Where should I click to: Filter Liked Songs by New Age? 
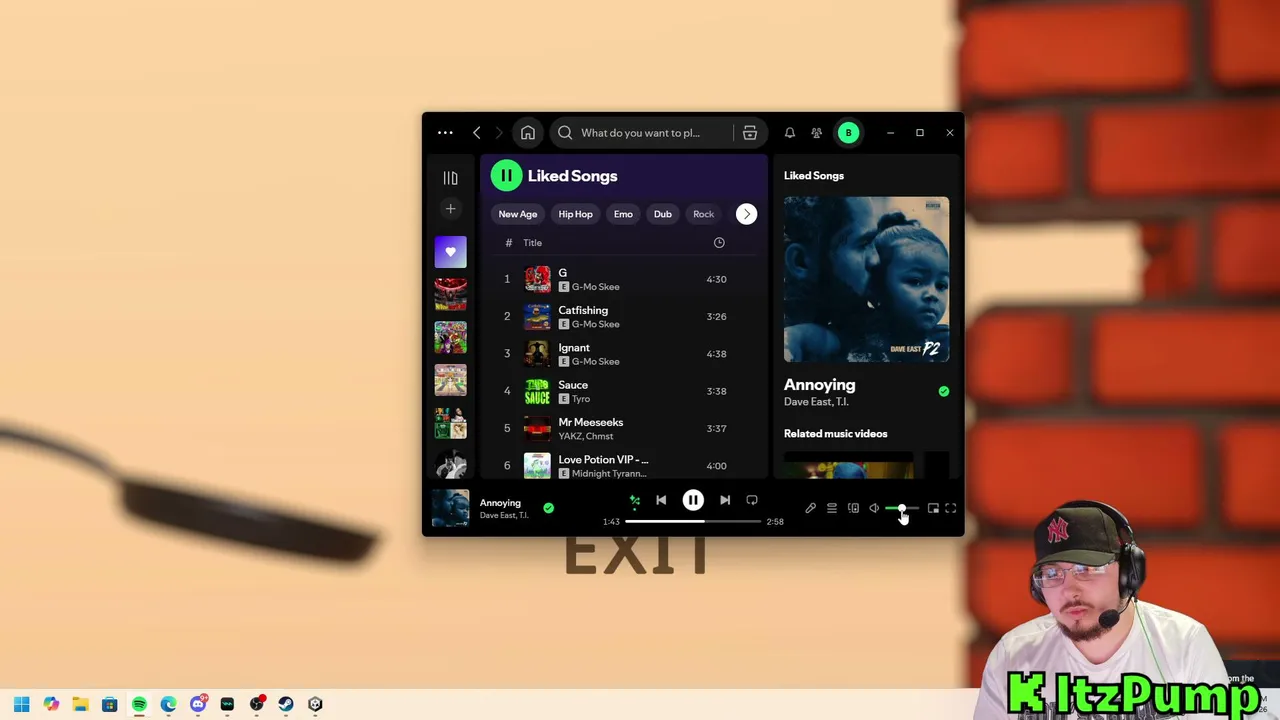(518, 214)
